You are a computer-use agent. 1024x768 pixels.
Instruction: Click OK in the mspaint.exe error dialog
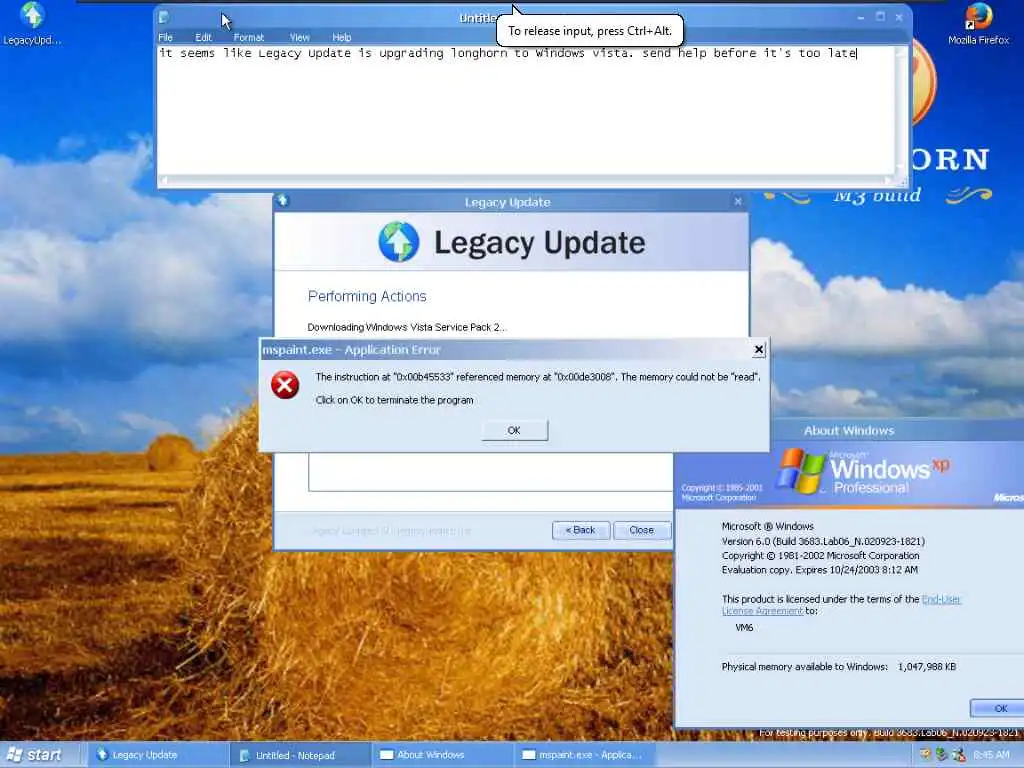point(514,430)
